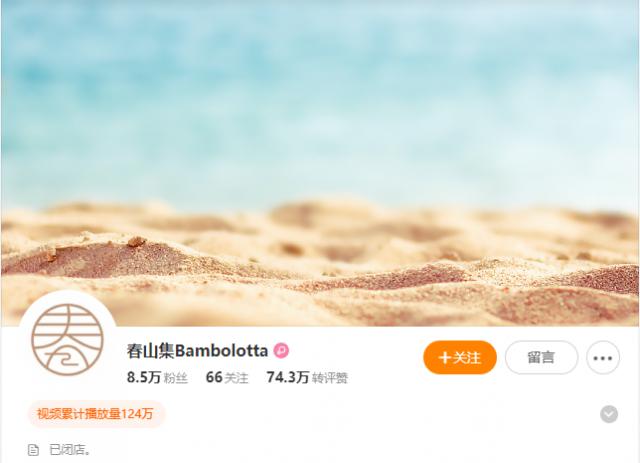Viewport: 640px width, 463px height.
Task: Follow the account with the orange 关注 button
Action: pyautogui.click(x=460, y=358)
